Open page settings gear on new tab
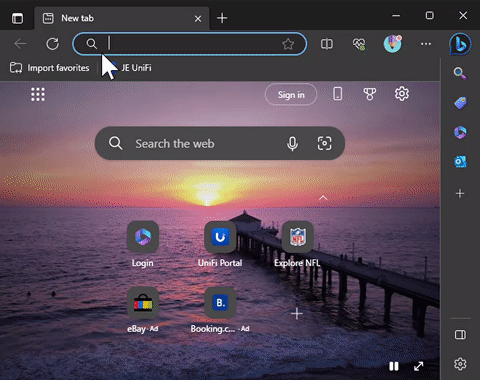Screen dimensions: 480x380 pos(402,94)
